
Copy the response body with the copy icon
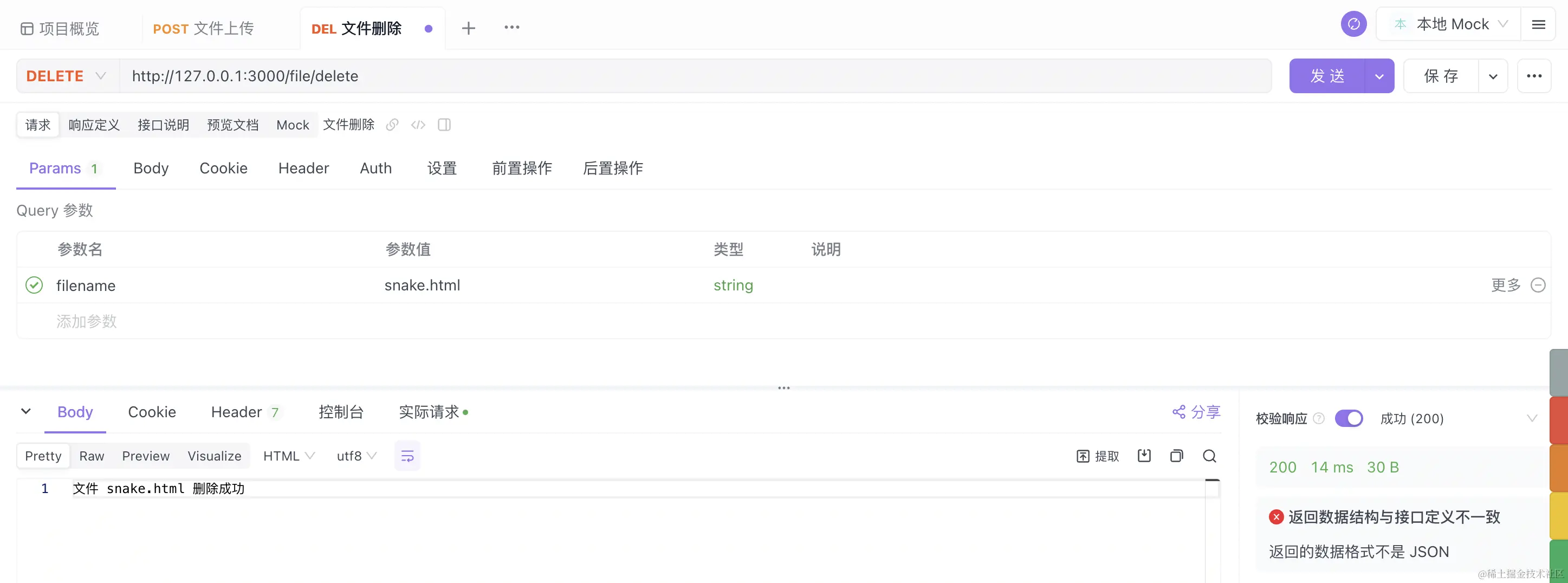click(1177, 456)
